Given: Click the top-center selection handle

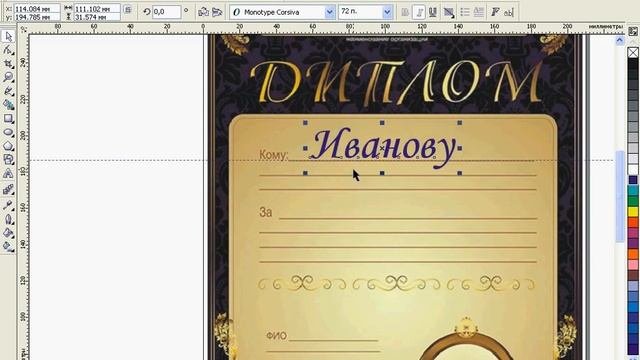Looking at the screenshot, I should (x=382, y=122).
